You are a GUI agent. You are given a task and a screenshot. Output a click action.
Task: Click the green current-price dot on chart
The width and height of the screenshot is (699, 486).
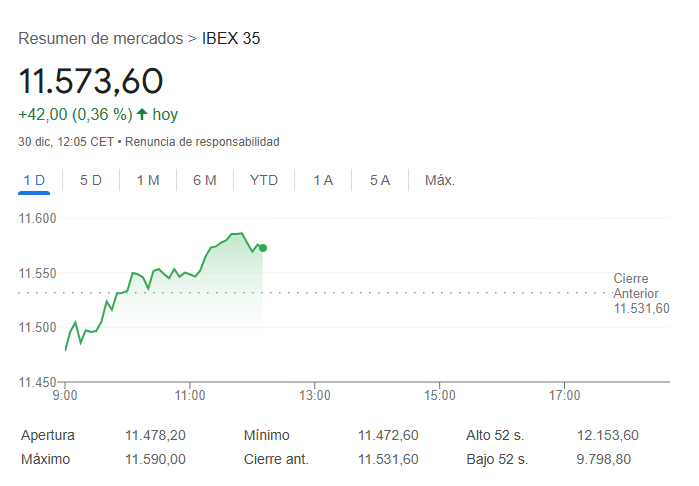[x=263, y=248]
